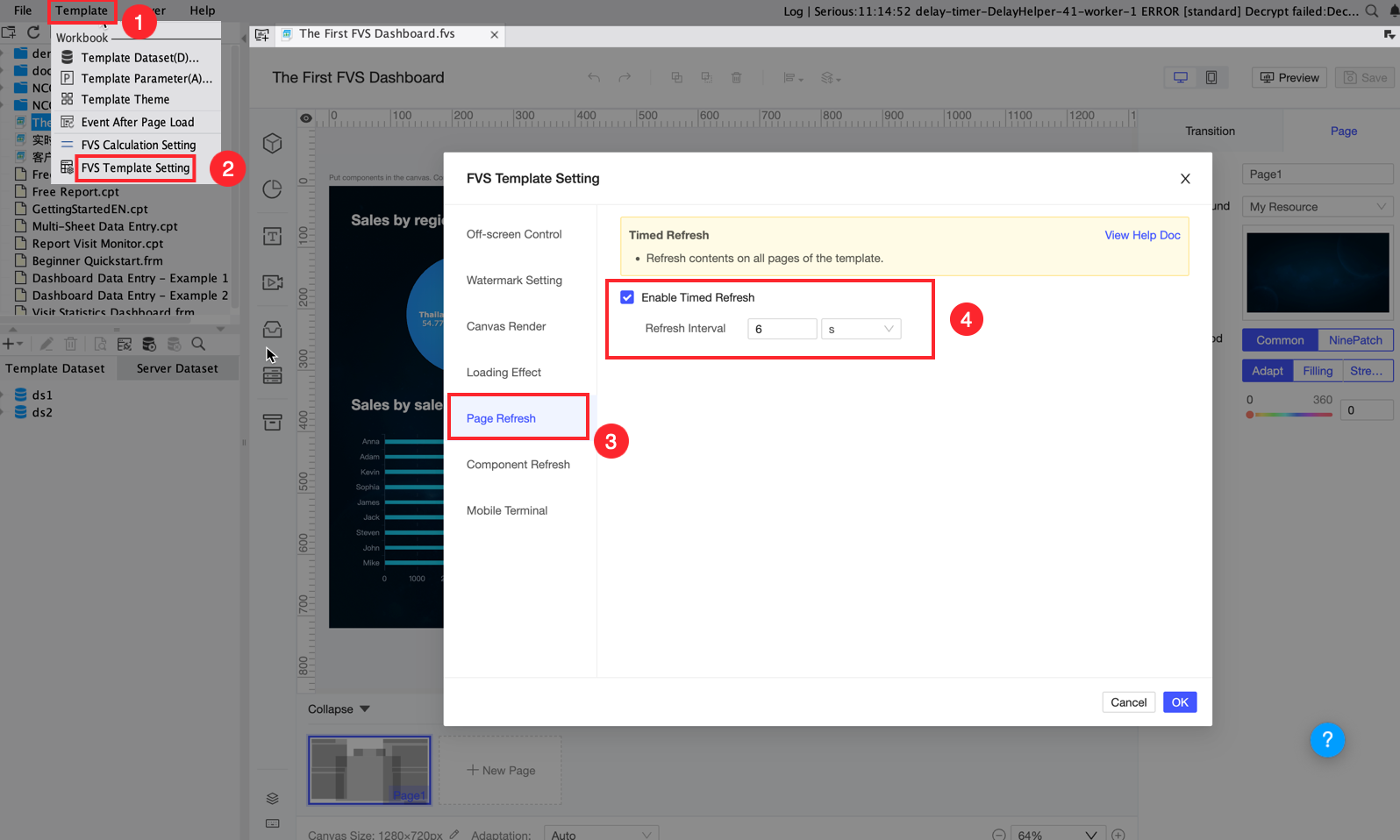Click the Undo arrow in dashboard toolbar
Image resolution: width=1400 pixels, height=840 pixels.
[x=594, y=78]
